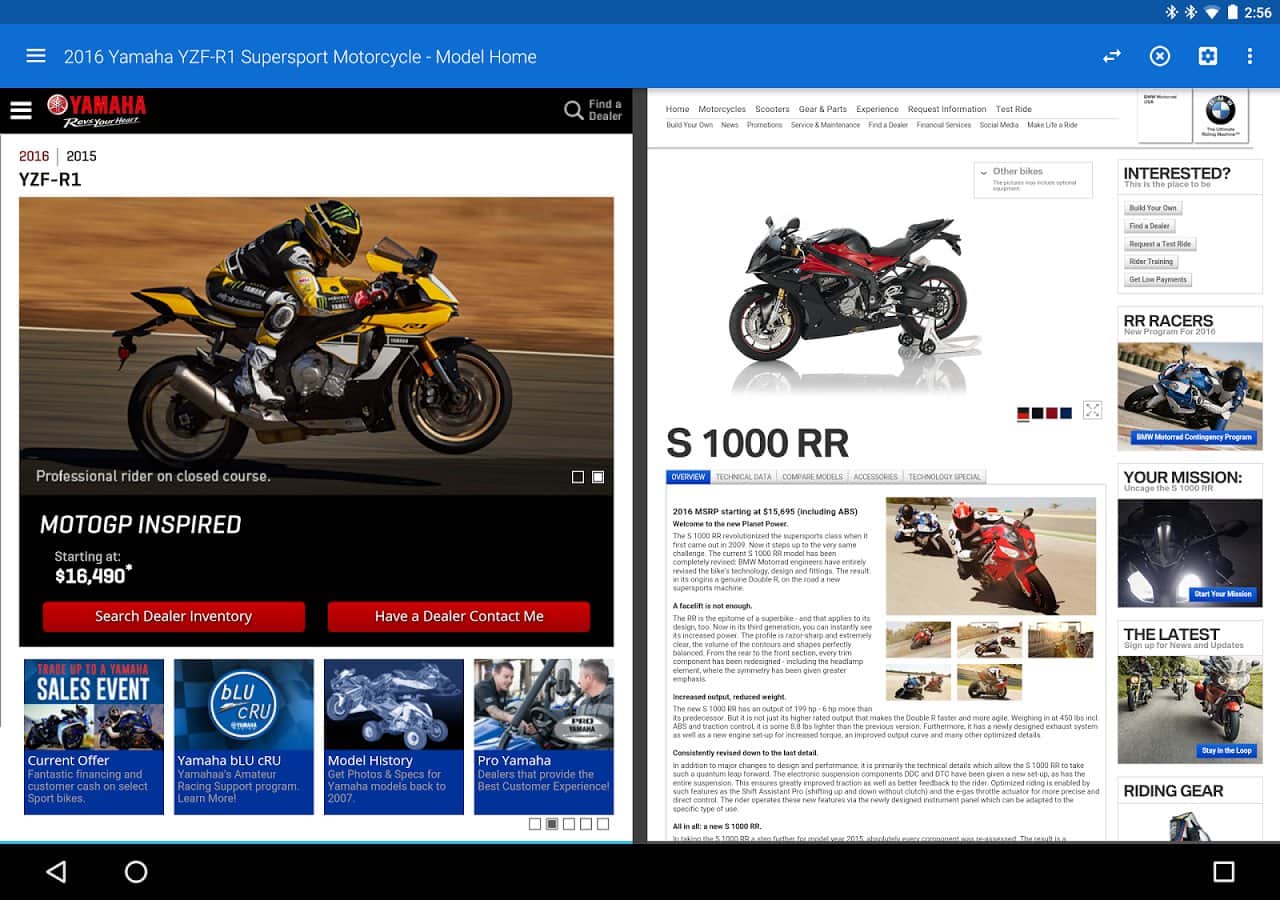Open Yamaha site hamburger menu

(21, 111)
